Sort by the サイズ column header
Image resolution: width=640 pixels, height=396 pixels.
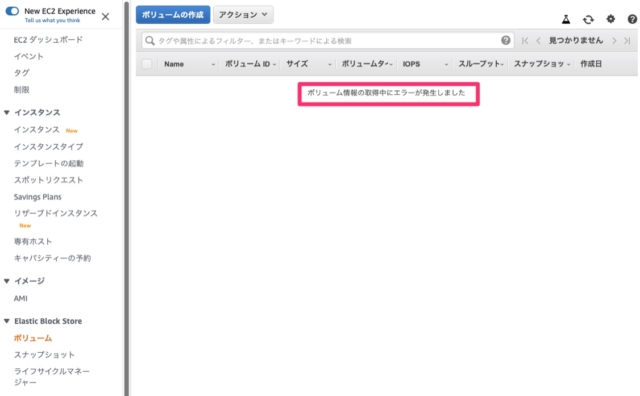[297, 64]
